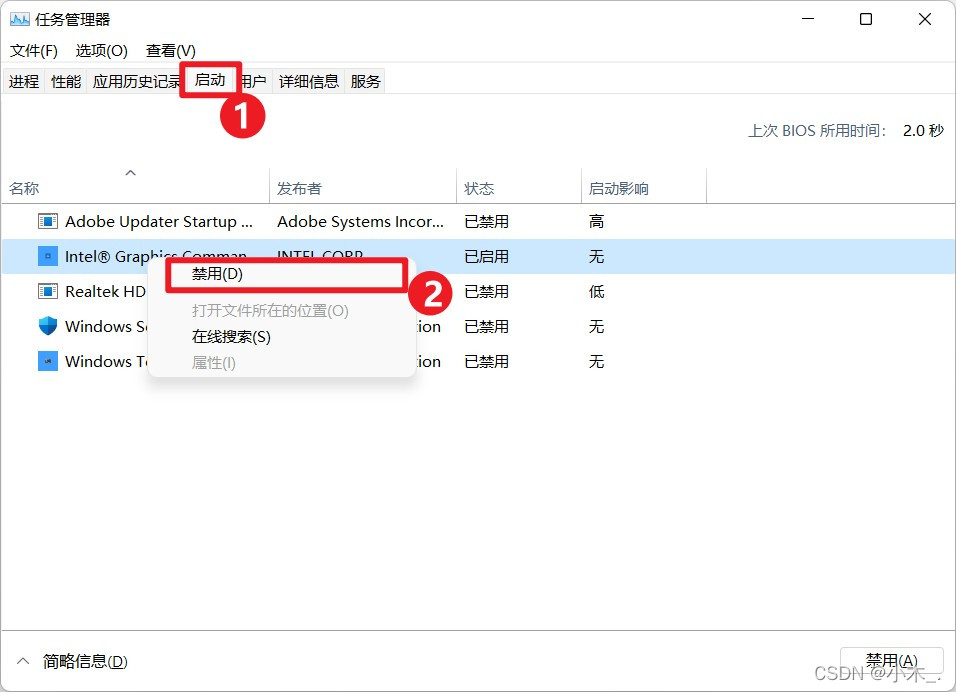The height and width of the screenshot is (692, 956).
Task: Open the 文件(F) menu
Action: (x=34, y=51)
